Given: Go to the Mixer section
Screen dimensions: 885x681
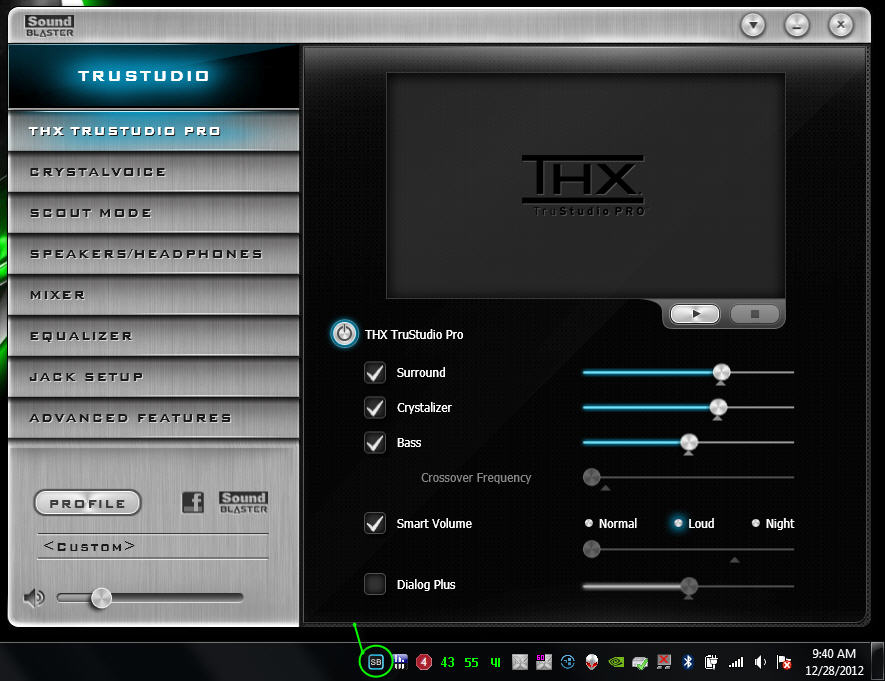Looking at the screenshot, I should tap(154, 295).
